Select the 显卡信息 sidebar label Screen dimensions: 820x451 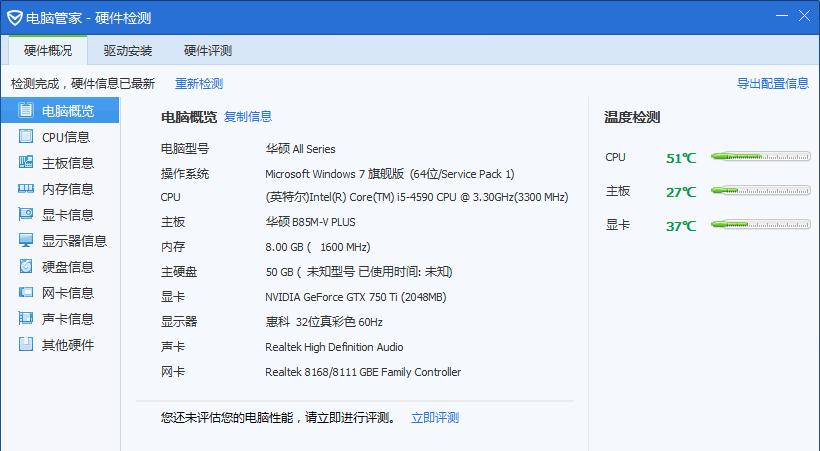click(x=68, y=215)
